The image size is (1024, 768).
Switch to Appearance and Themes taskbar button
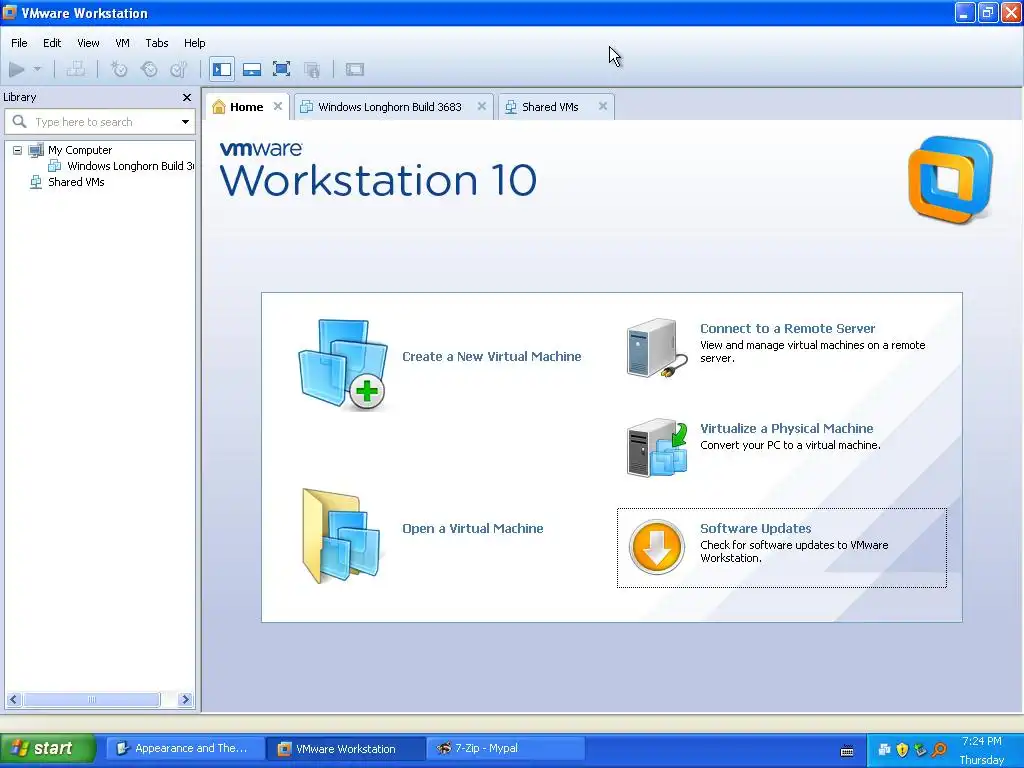(185, 748)
